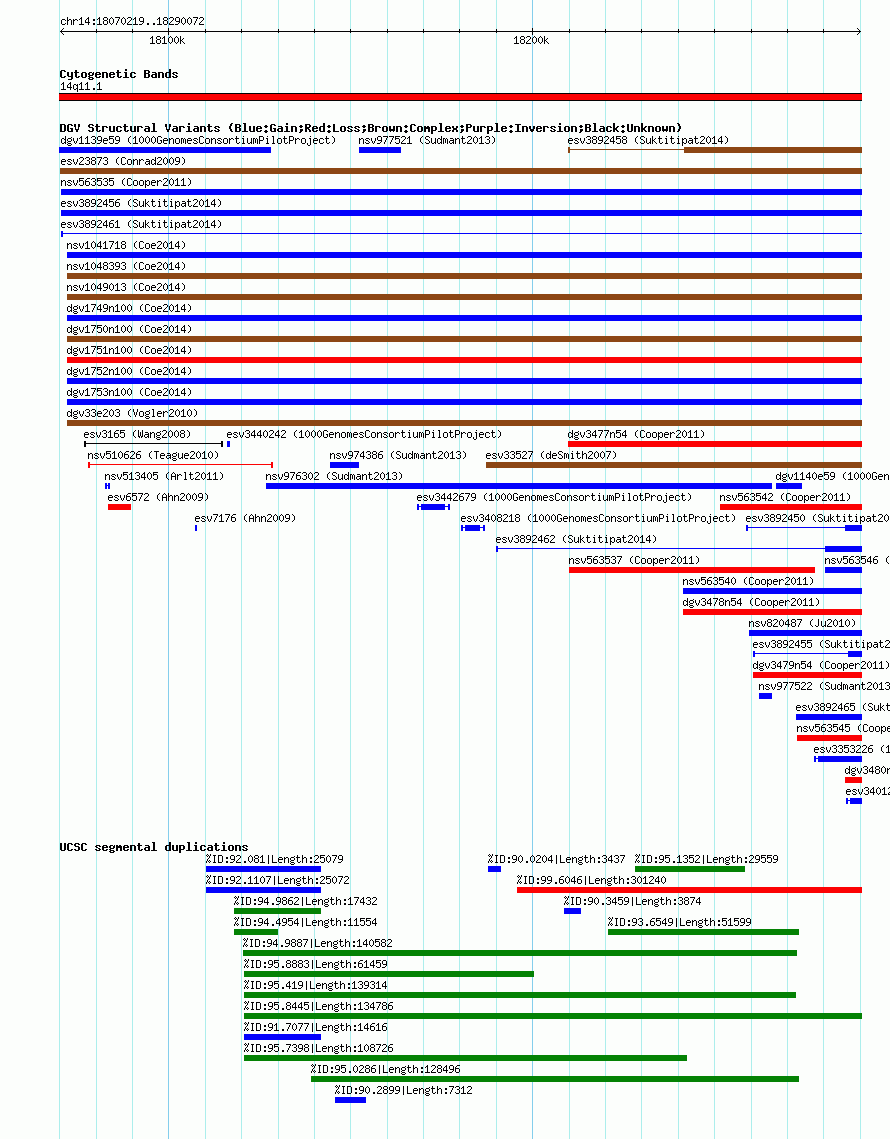Click nsv974386 (Sudmant2013) label
The height and width of the screenshot is (1139, 890).
(x=398, y=456)
